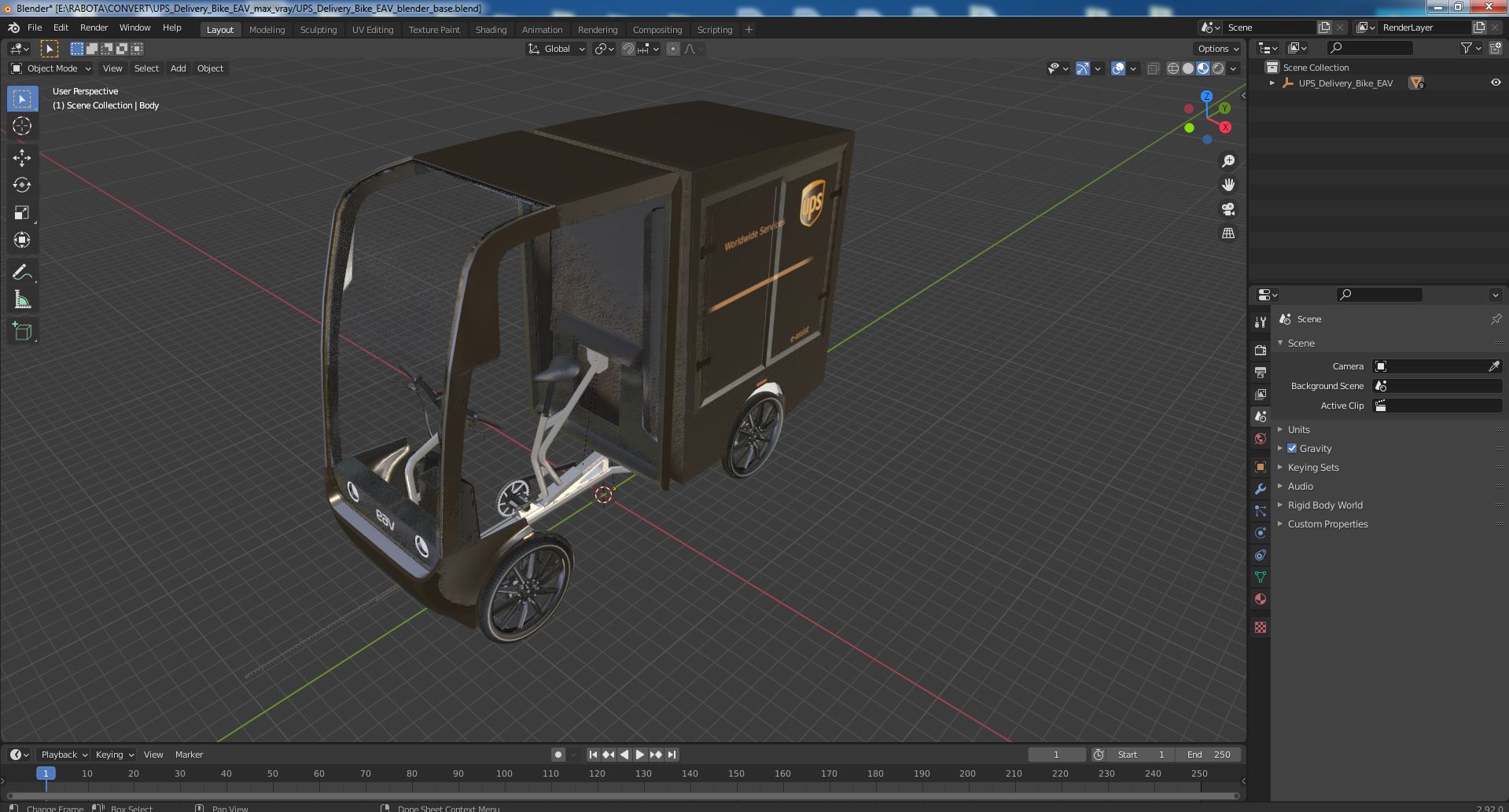Click the End frame field
1509x812 pixels.
coord(1209,755)
